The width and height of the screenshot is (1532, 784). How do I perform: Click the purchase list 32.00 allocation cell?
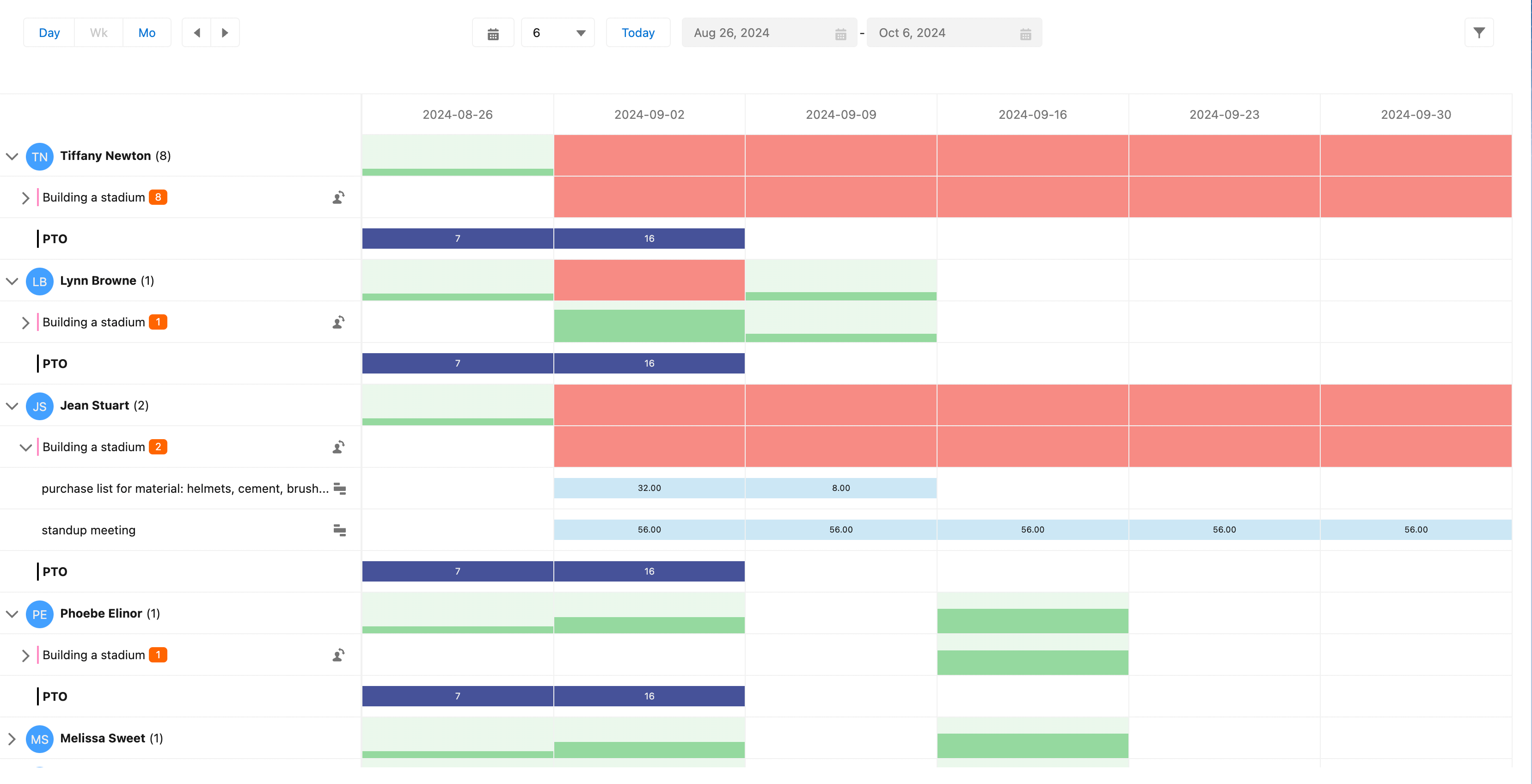tap(650, 488)
